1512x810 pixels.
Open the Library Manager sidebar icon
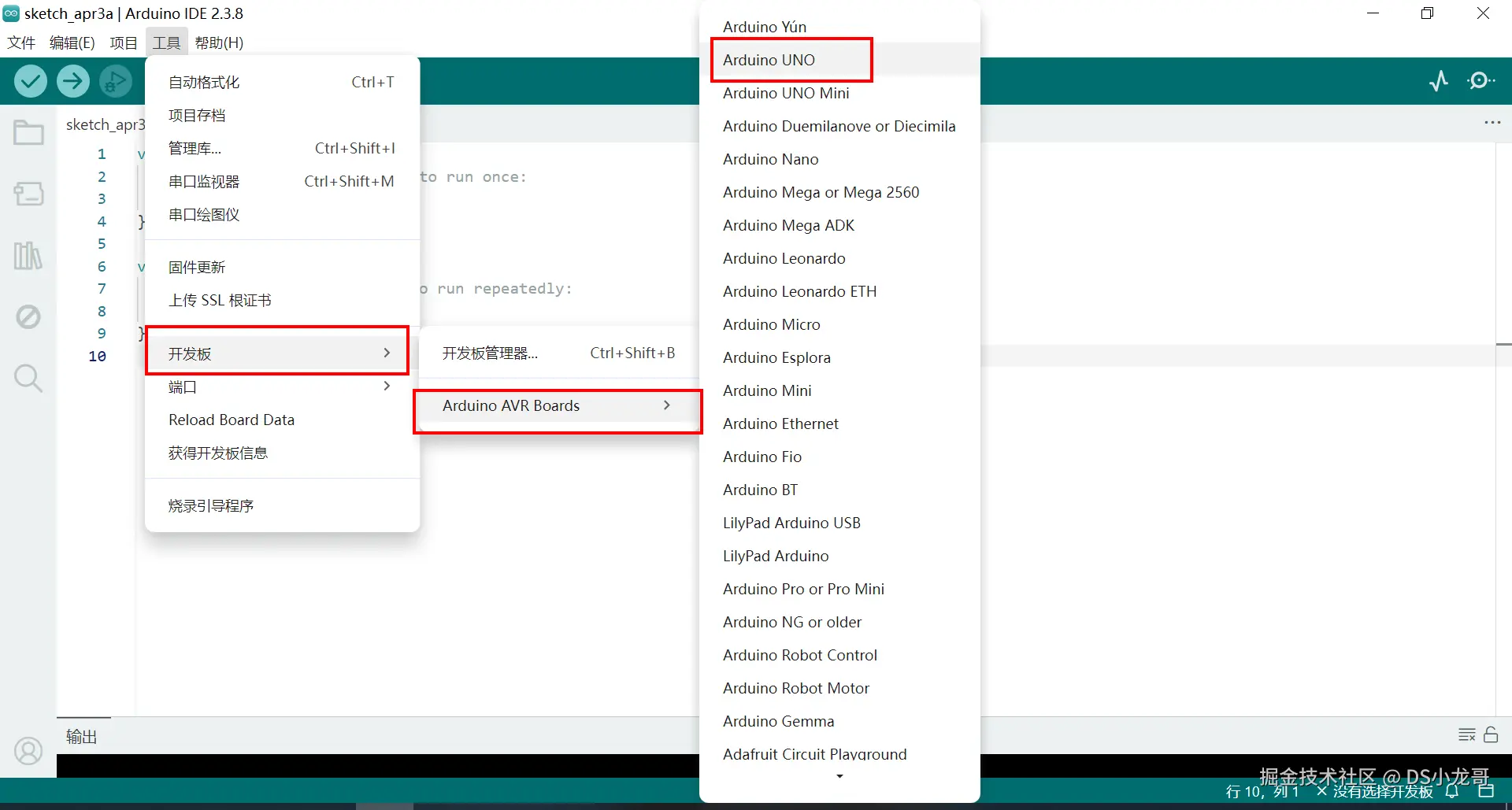click(28, 255)
